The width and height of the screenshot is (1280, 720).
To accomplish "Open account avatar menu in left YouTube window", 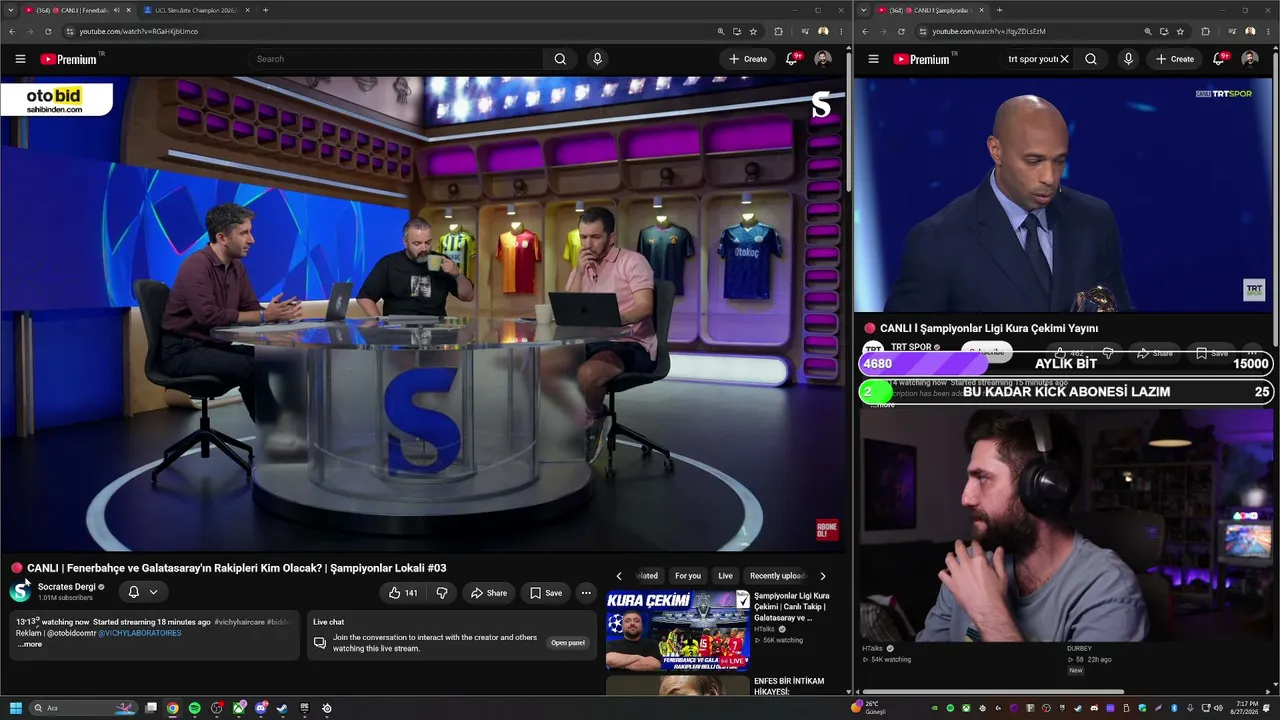I will (x=823, y=59).
